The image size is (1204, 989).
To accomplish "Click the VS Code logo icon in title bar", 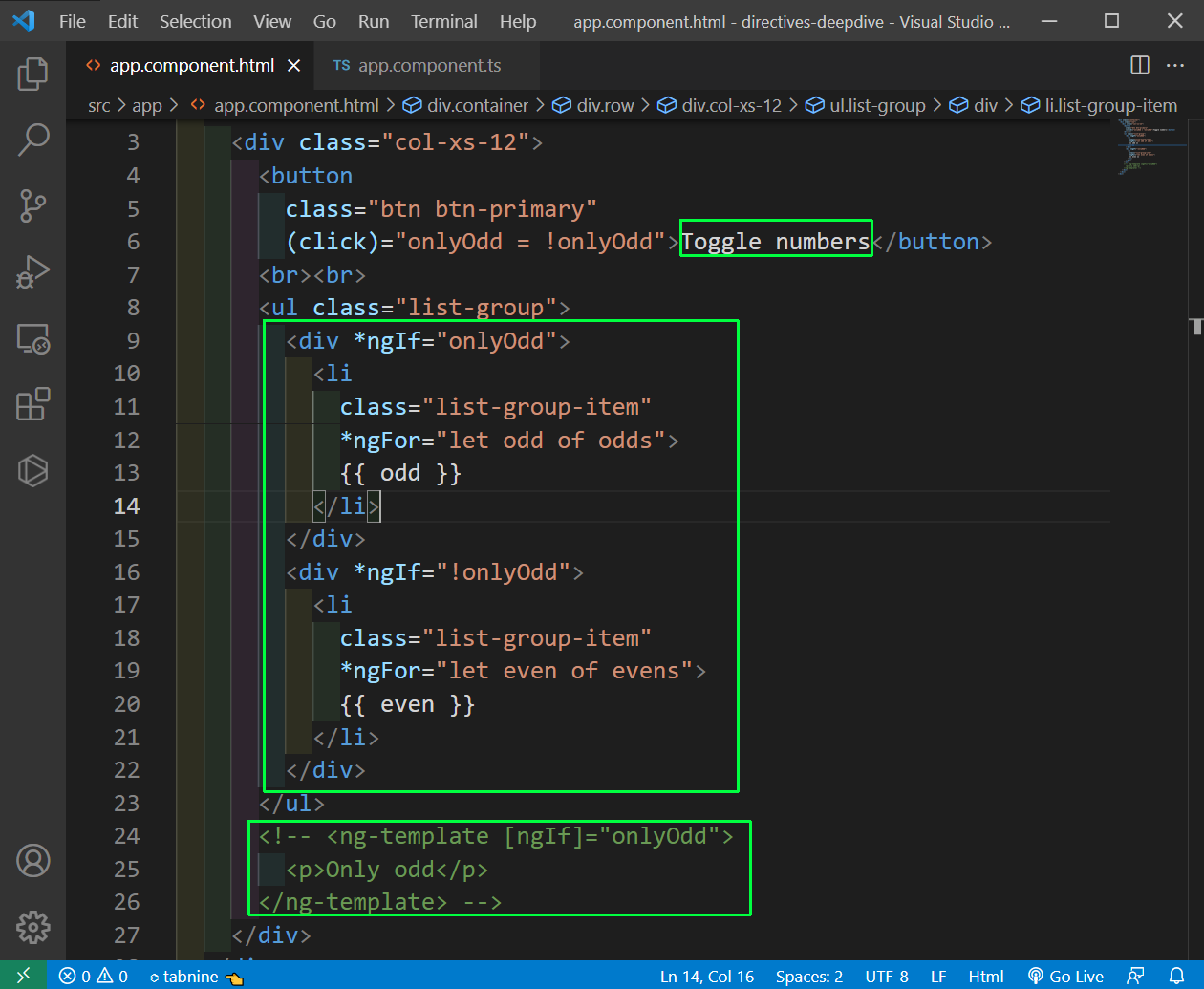I will (24, 20).
